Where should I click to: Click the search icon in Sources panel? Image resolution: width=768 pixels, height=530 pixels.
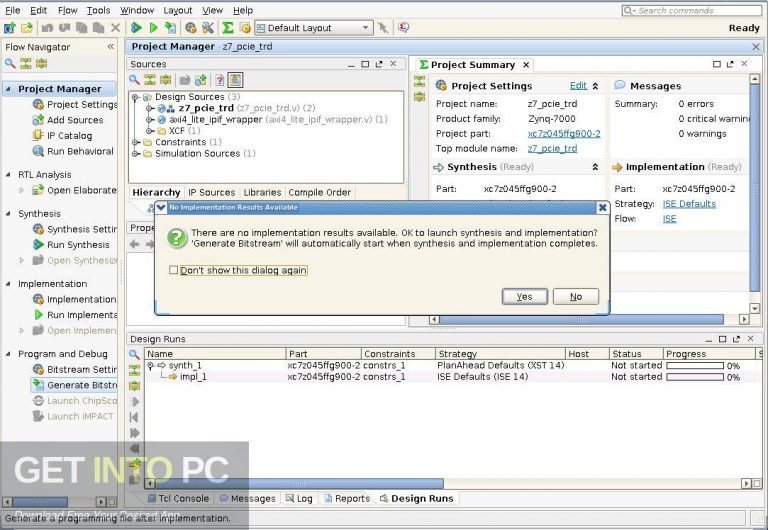(x=134, y=80)
